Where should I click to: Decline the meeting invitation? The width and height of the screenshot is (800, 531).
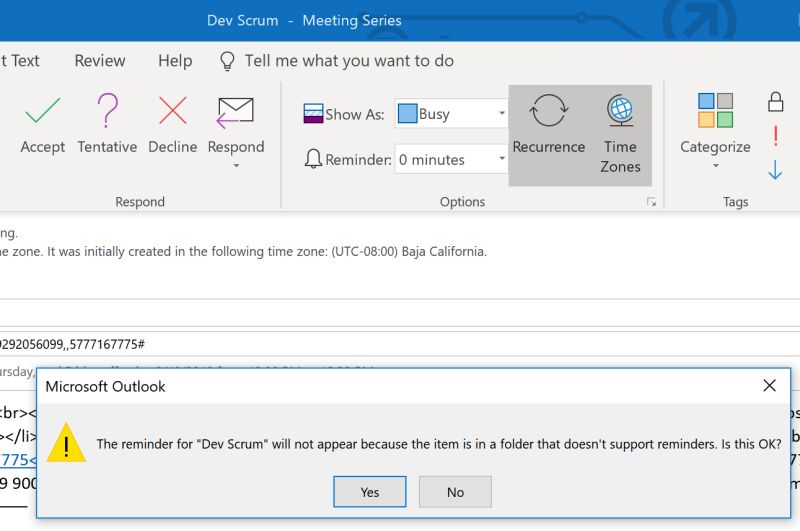(x=172, y=125)
